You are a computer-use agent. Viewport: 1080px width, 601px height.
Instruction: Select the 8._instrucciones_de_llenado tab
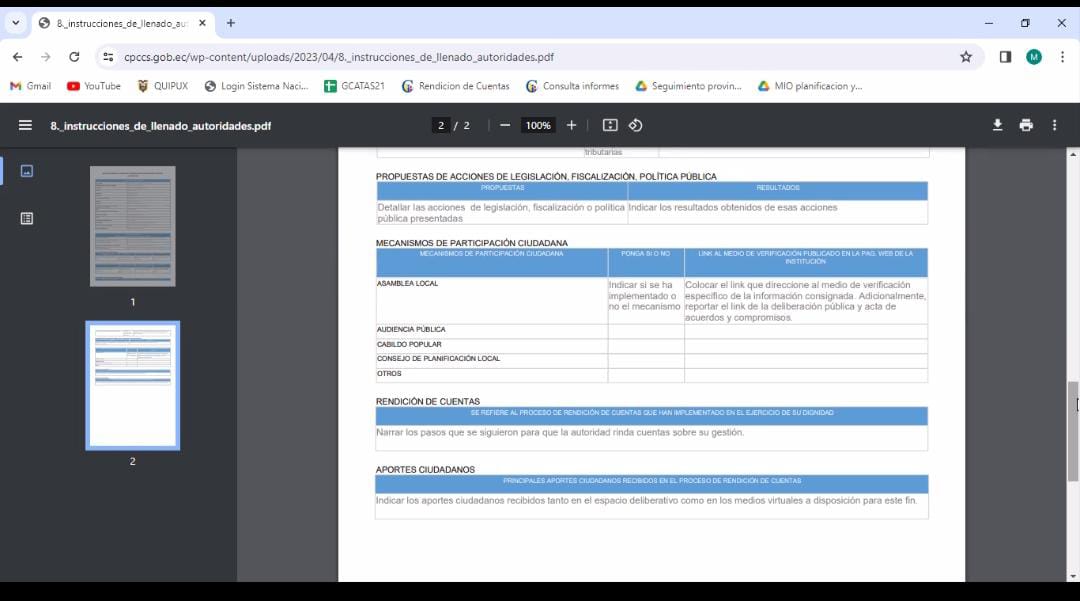(120, 23)
